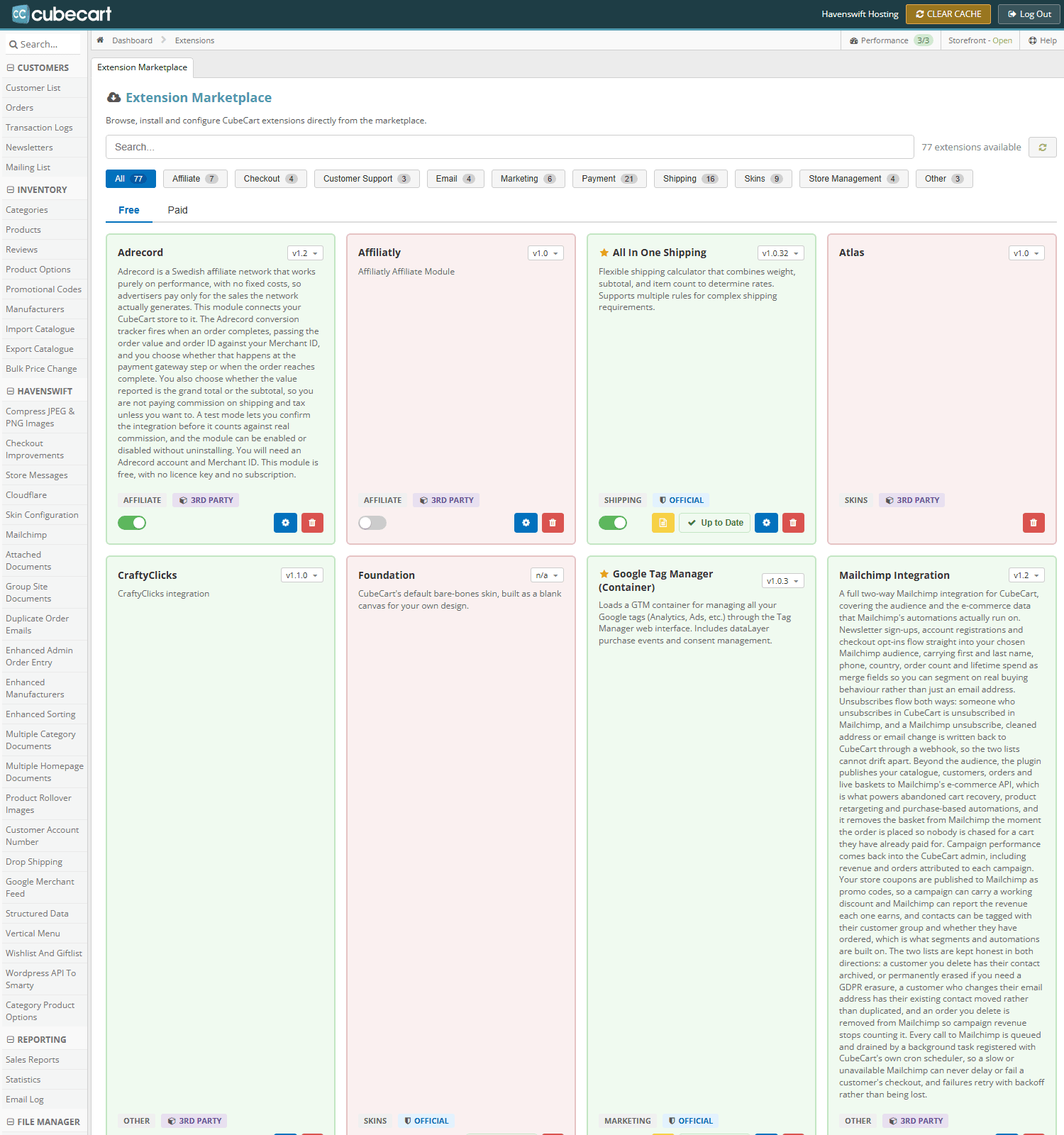The height and width of the screenshot is (1135, 1064).
Task: Go to Dashboard breadcrumb
Action: click(132, 40)
